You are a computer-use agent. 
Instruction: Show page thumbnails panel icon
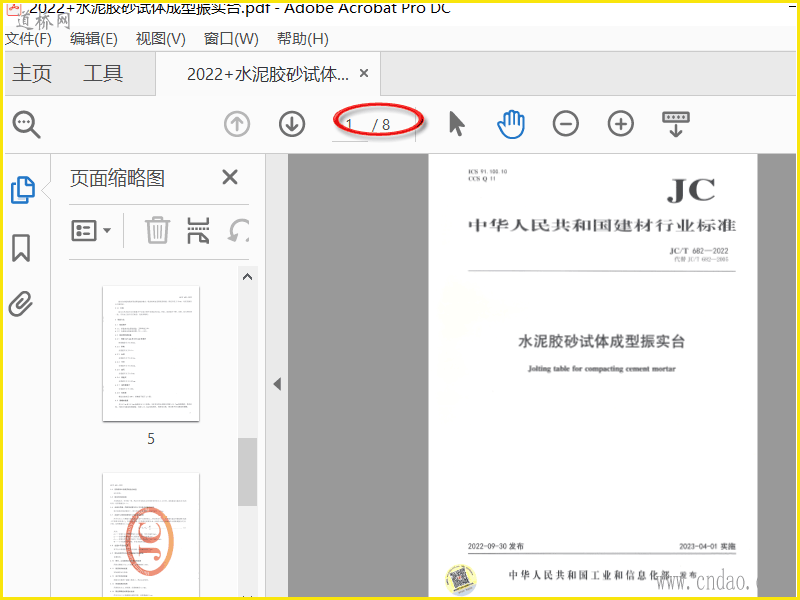tap(22, 190)
